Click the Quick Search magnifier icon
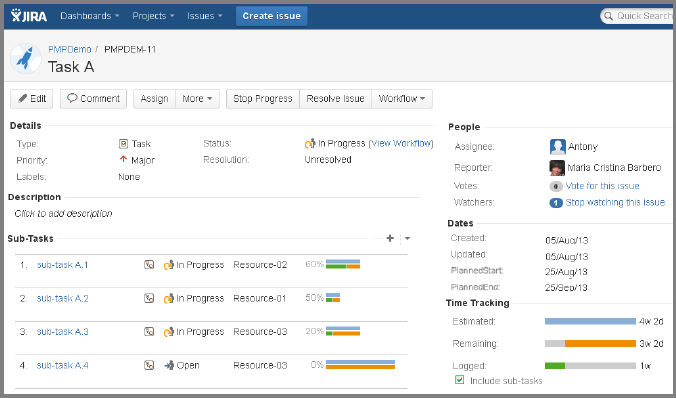The height and width of the screenshot is (398, 676). click(608, 16)
